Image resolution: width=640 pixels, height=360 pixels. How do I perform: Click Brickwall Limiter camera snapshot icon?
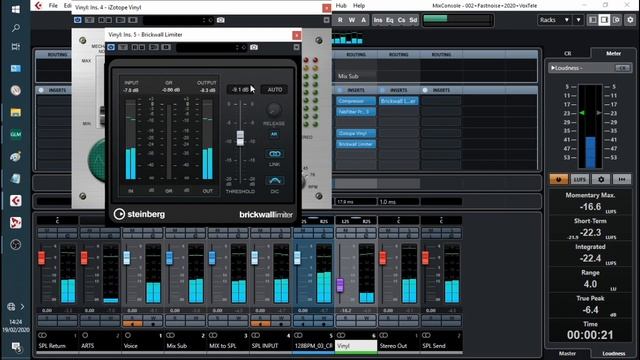(254, 47)
